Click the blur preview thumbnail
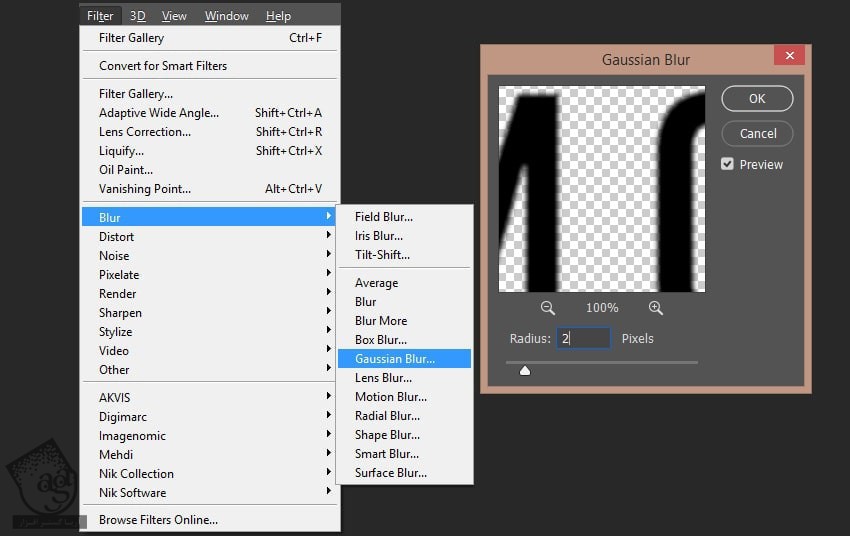The image size is (850, 536). pyautogui.click(x=602, y=189)
